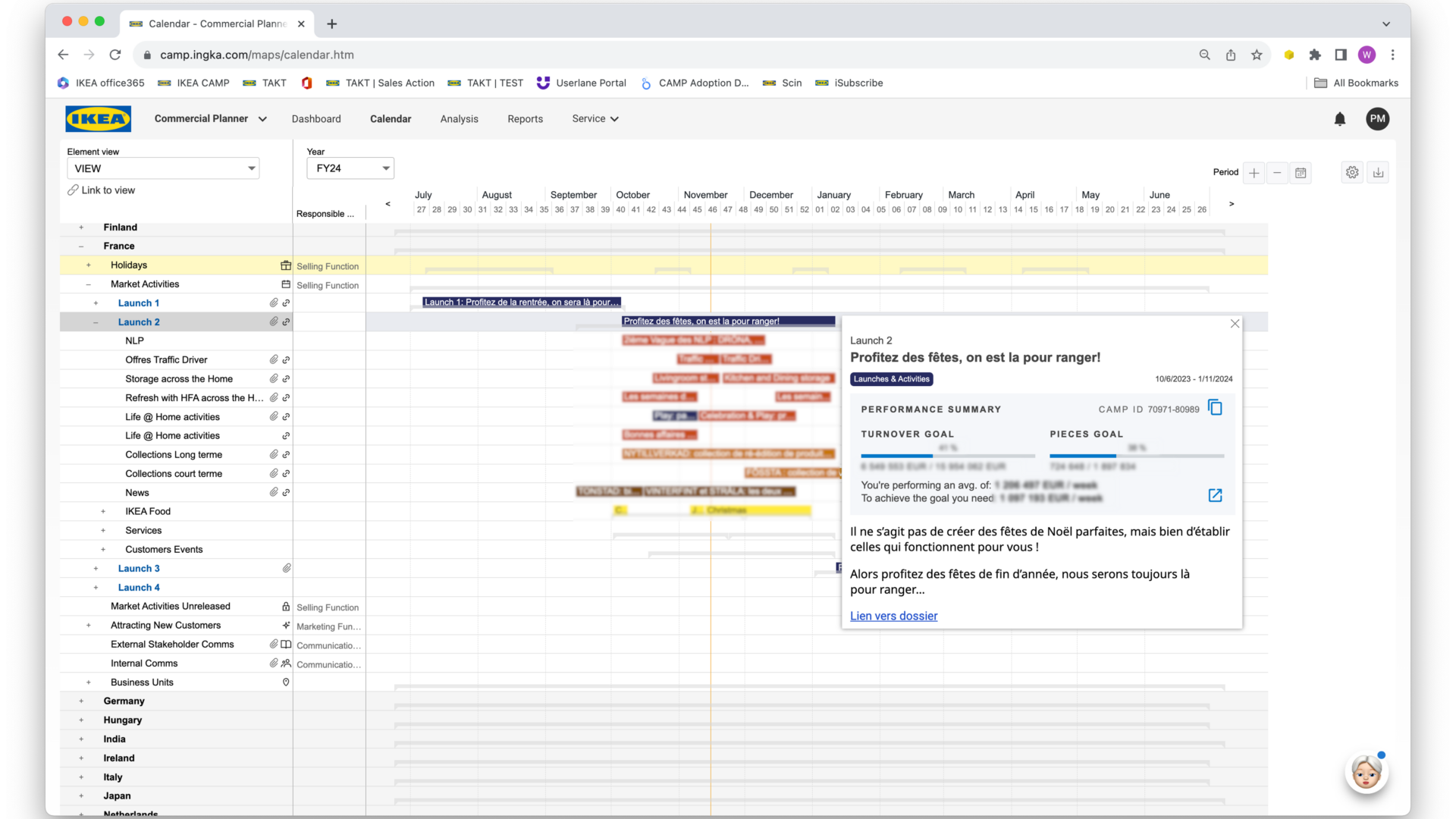Click the Turnover Goal progress bar

(948, 456)
